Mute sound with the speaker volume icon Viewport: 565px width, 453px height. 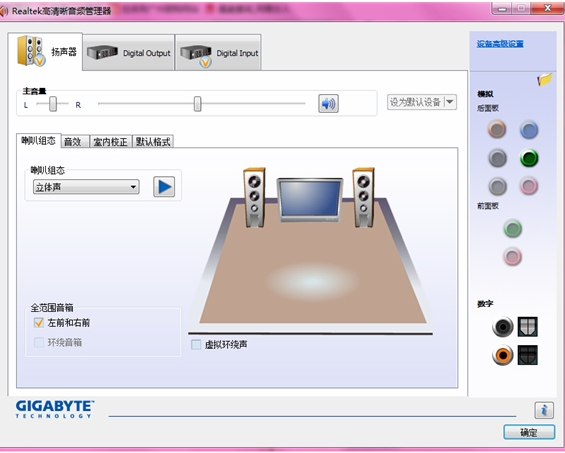(328, 103)
